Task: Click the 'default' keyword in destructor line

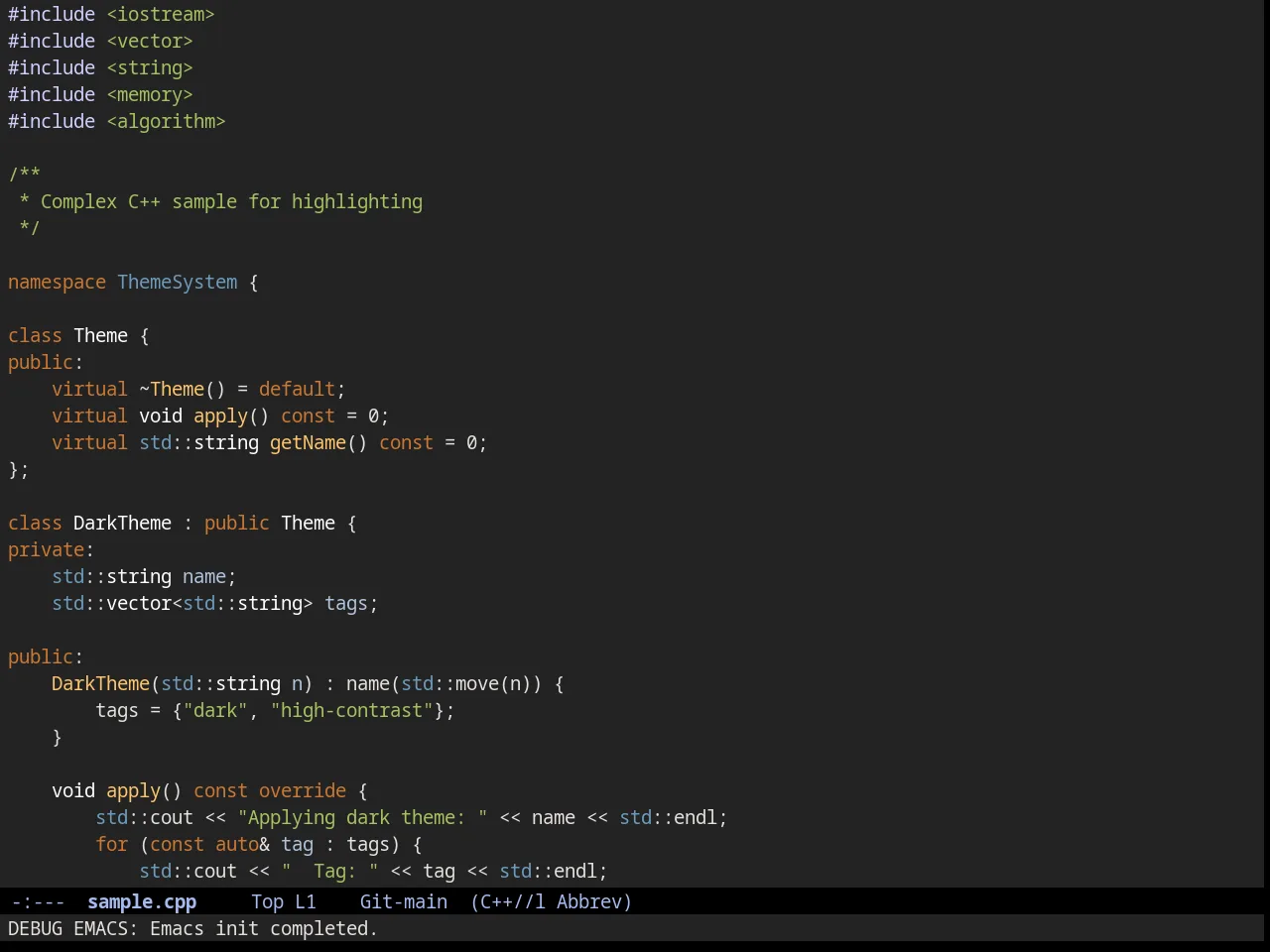Action: (297, 389)
